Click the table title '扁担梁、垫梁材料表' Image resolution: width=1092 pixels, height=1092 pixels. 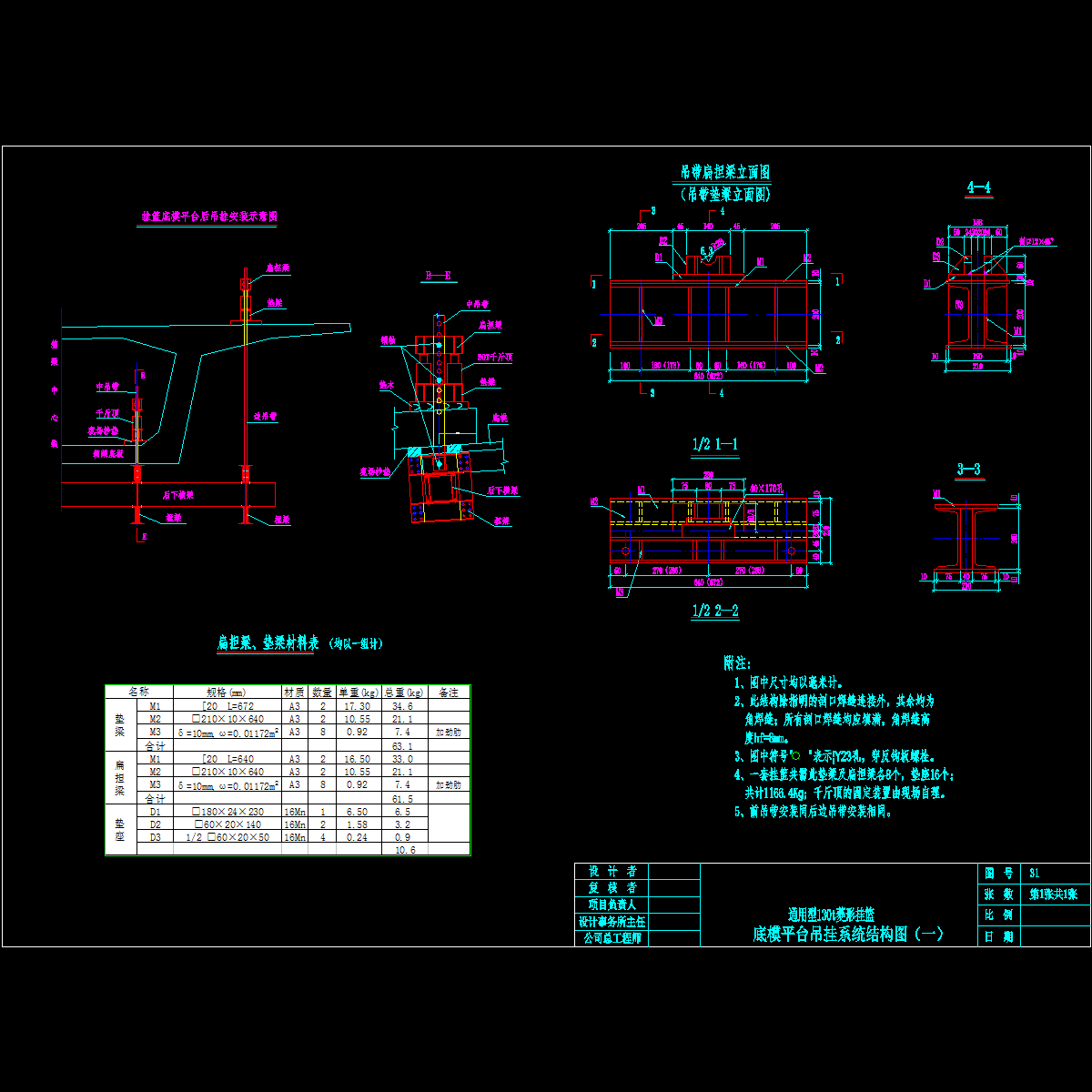click(x=268, y=642)
